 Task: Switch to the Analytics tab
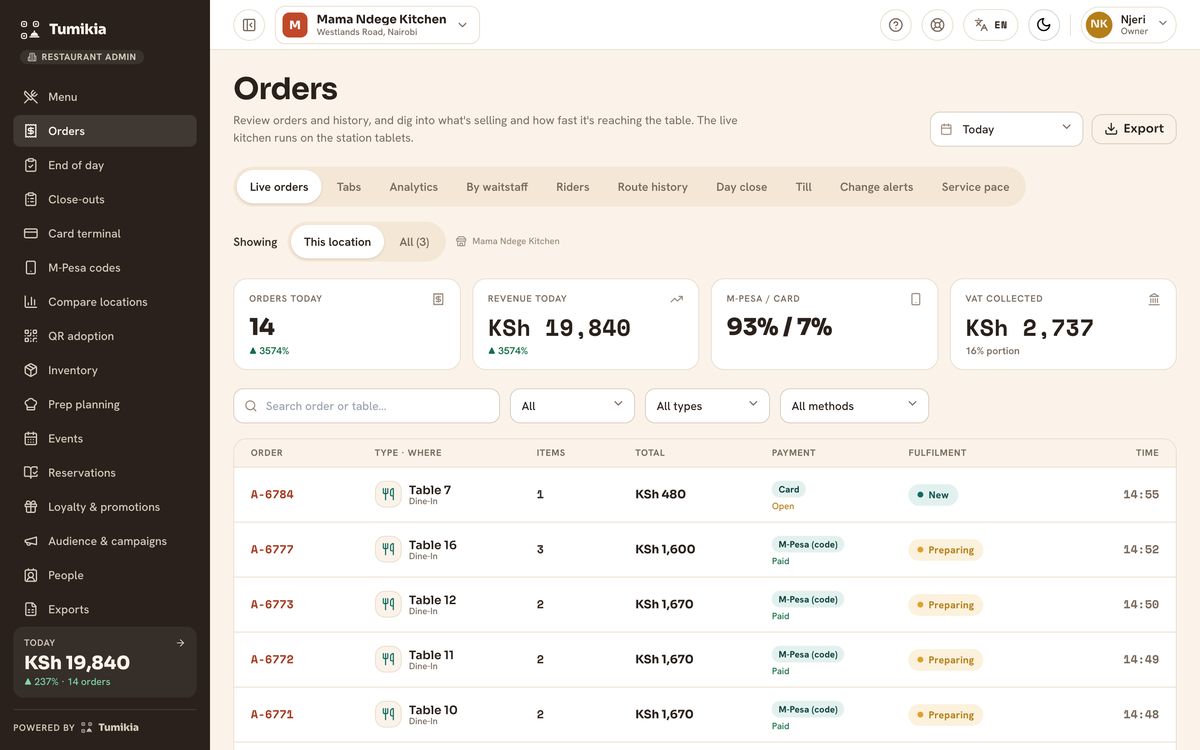click(414, 187)
